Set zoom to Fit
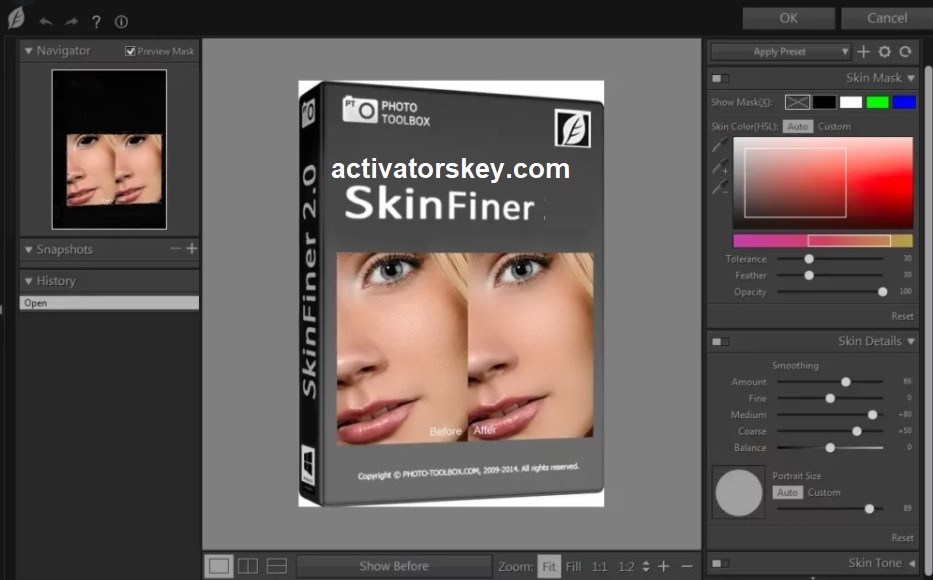933x580 pixels. coord(549,566)
